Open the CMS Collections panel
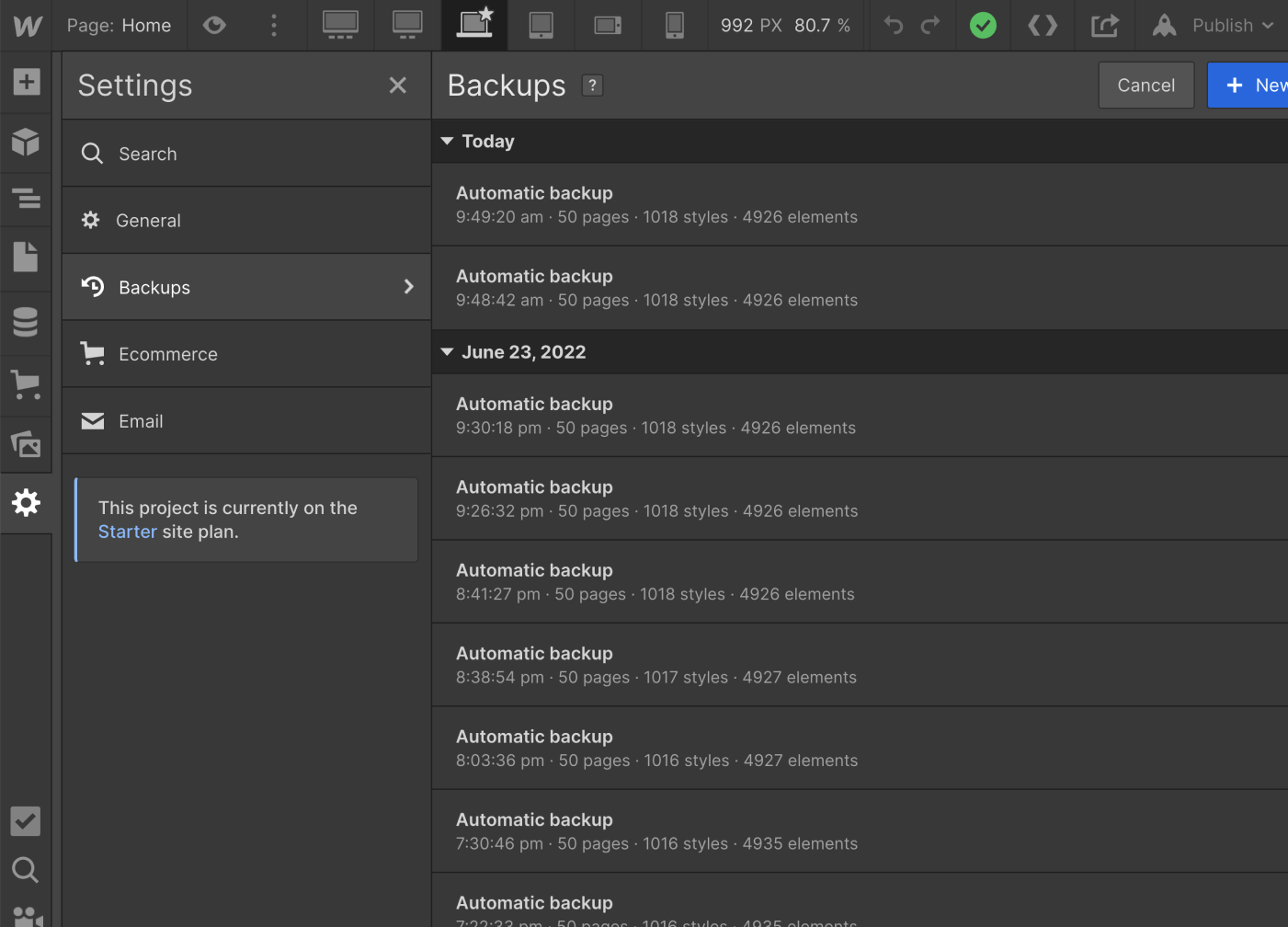 point(26,322)
